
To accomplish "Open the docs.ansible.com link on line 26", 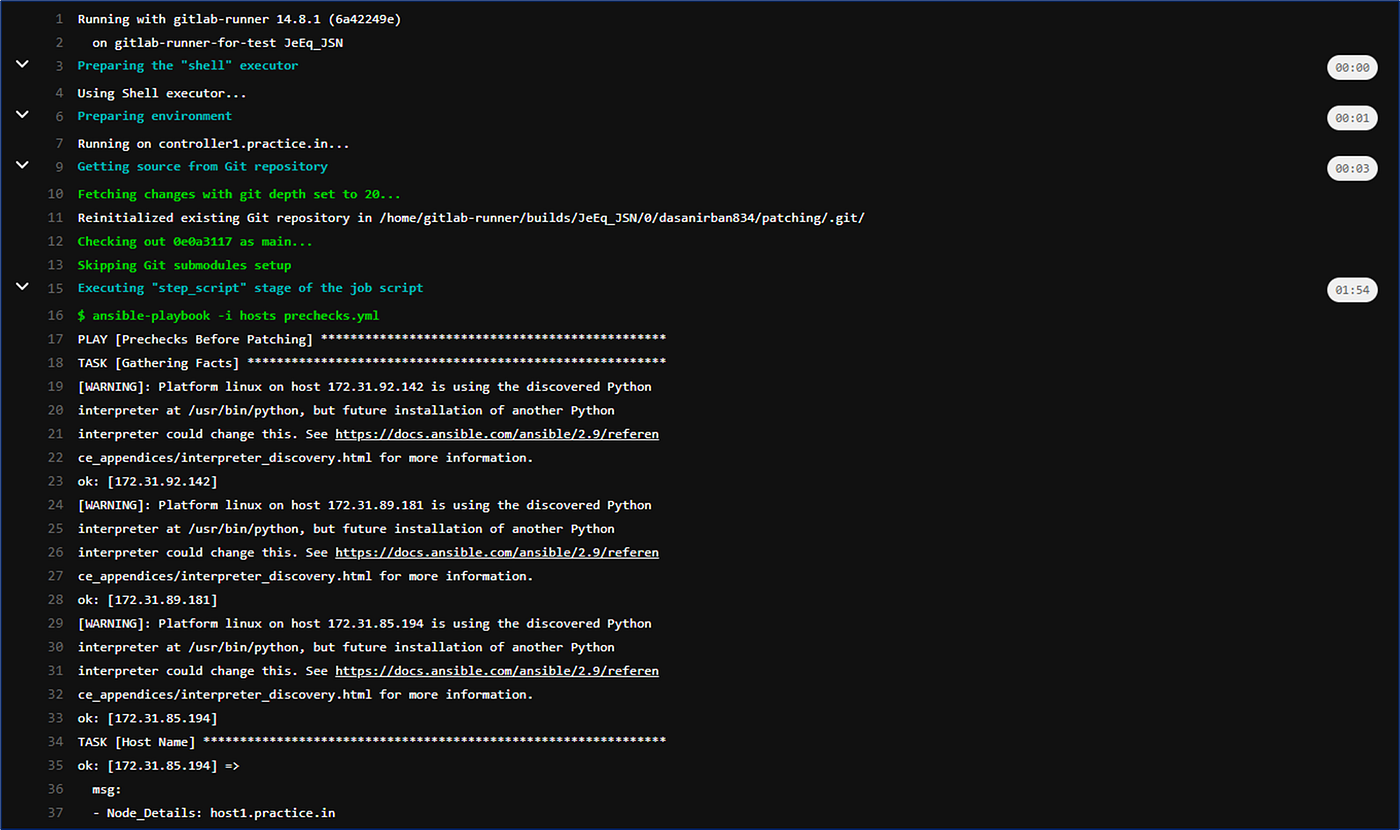I will (497, 552).
